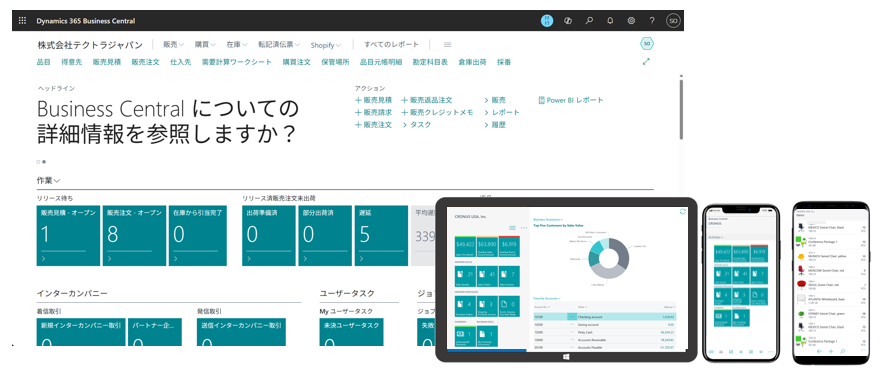
Task: Expand the Shopify dropdown menu
Action: click(x=326, y=45)
